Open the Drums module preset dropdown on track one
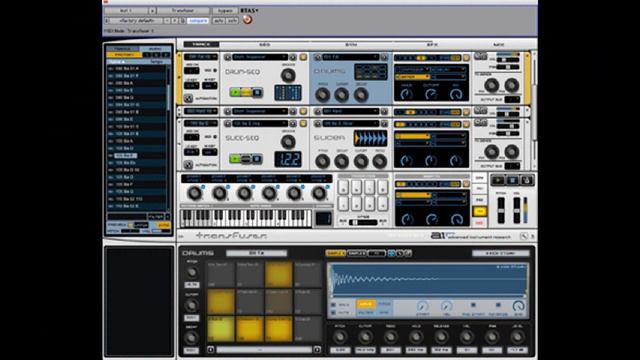The width and height of the screenshot is (640, 360). pyautogui.click(x=350, y=58)
